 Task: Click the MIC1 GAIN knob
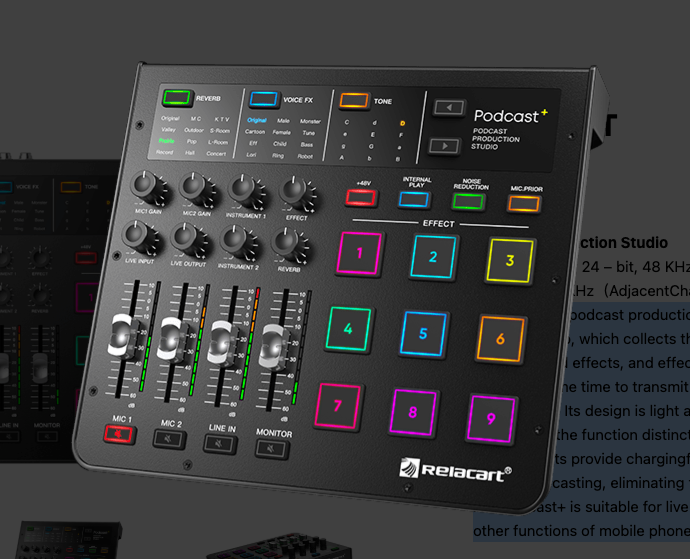(x=145, y=186)
